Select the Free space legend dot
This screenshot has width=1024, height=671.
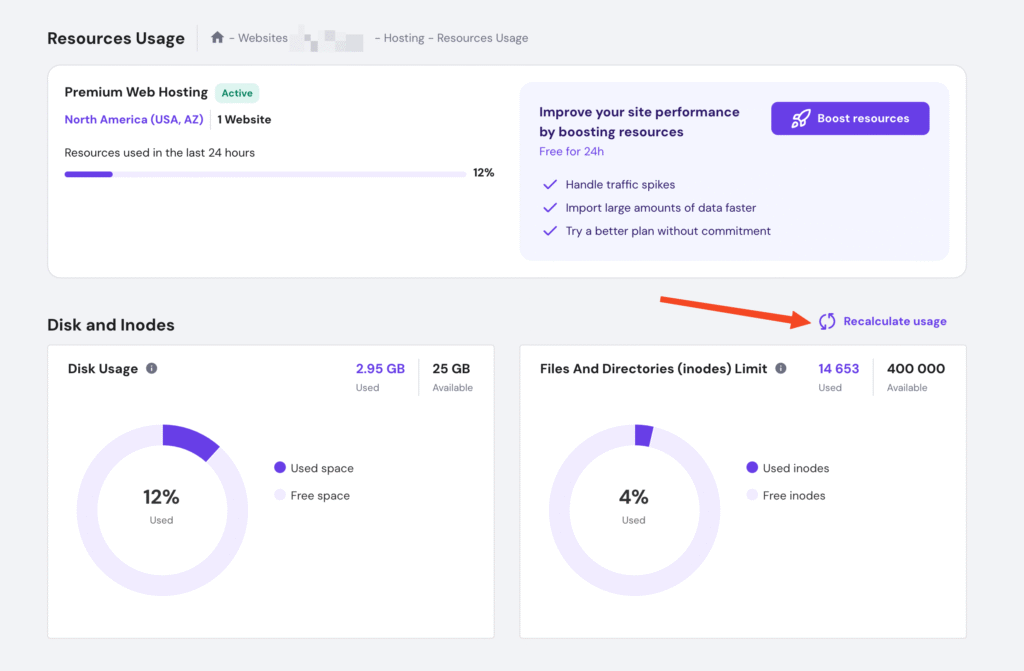point(280,495)
